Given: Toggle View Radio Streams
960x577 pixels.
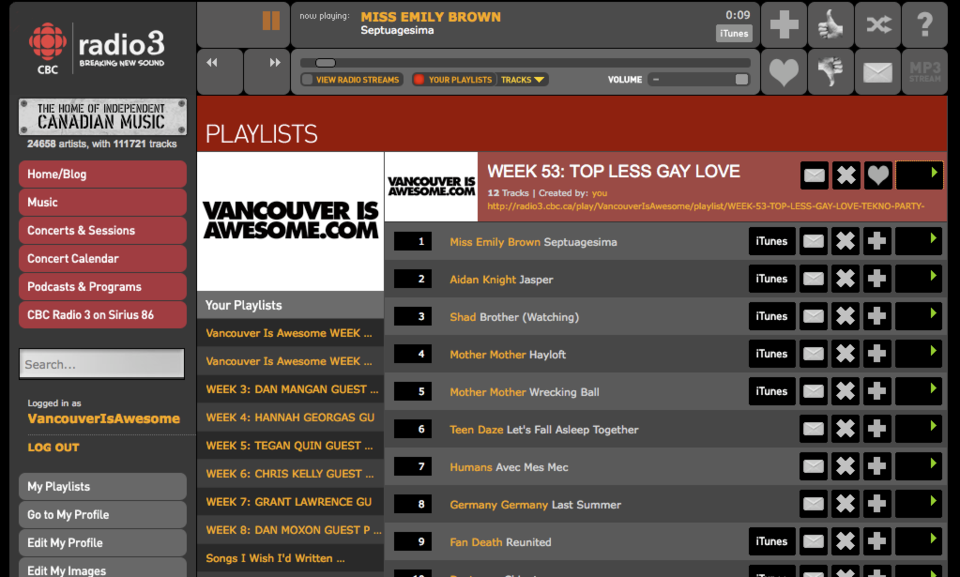Looking at the screenshot, I should [351, 80].
